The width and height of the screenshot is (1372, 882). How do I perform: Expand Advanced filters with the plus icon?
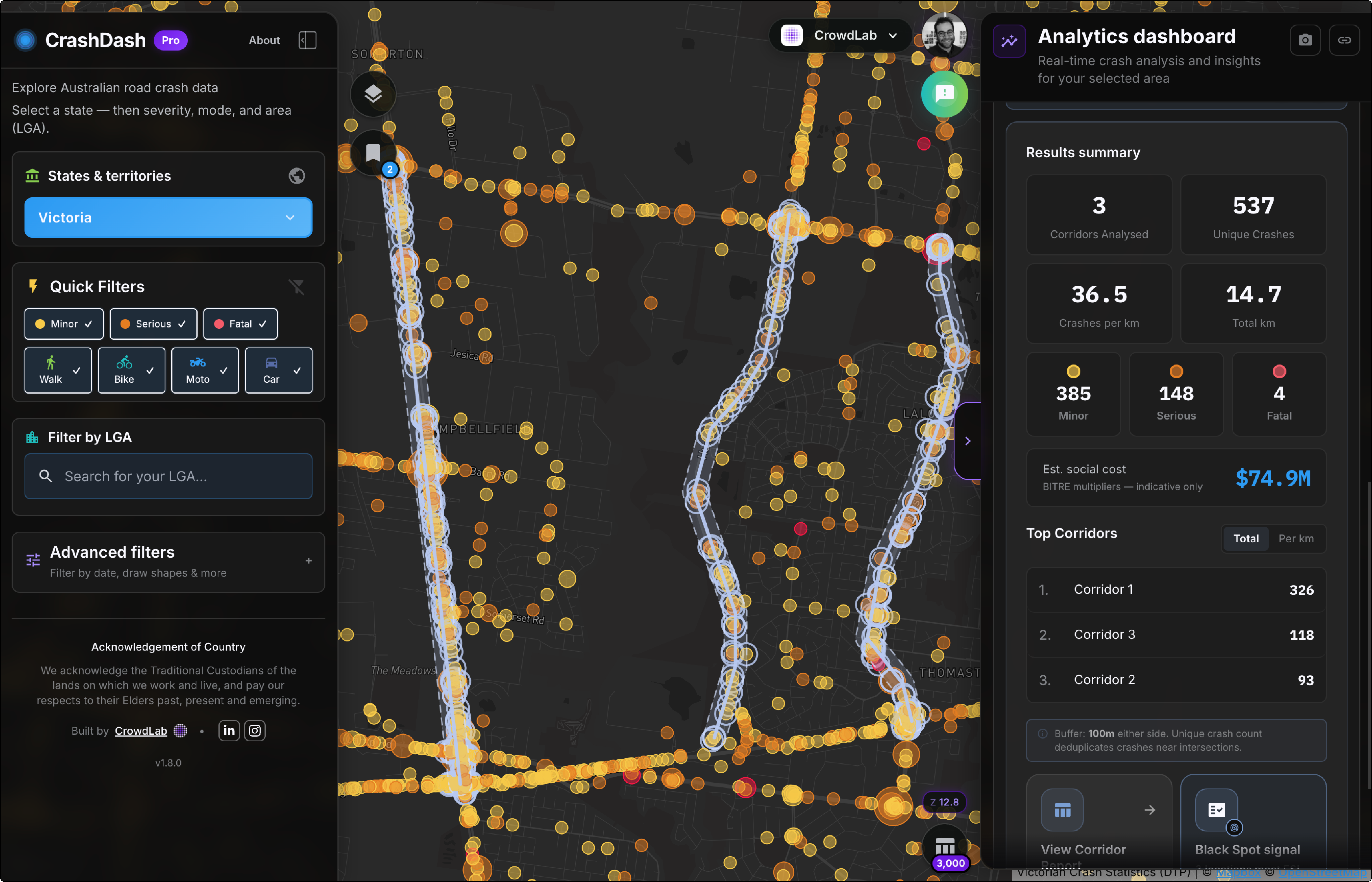tap(309, 561)
